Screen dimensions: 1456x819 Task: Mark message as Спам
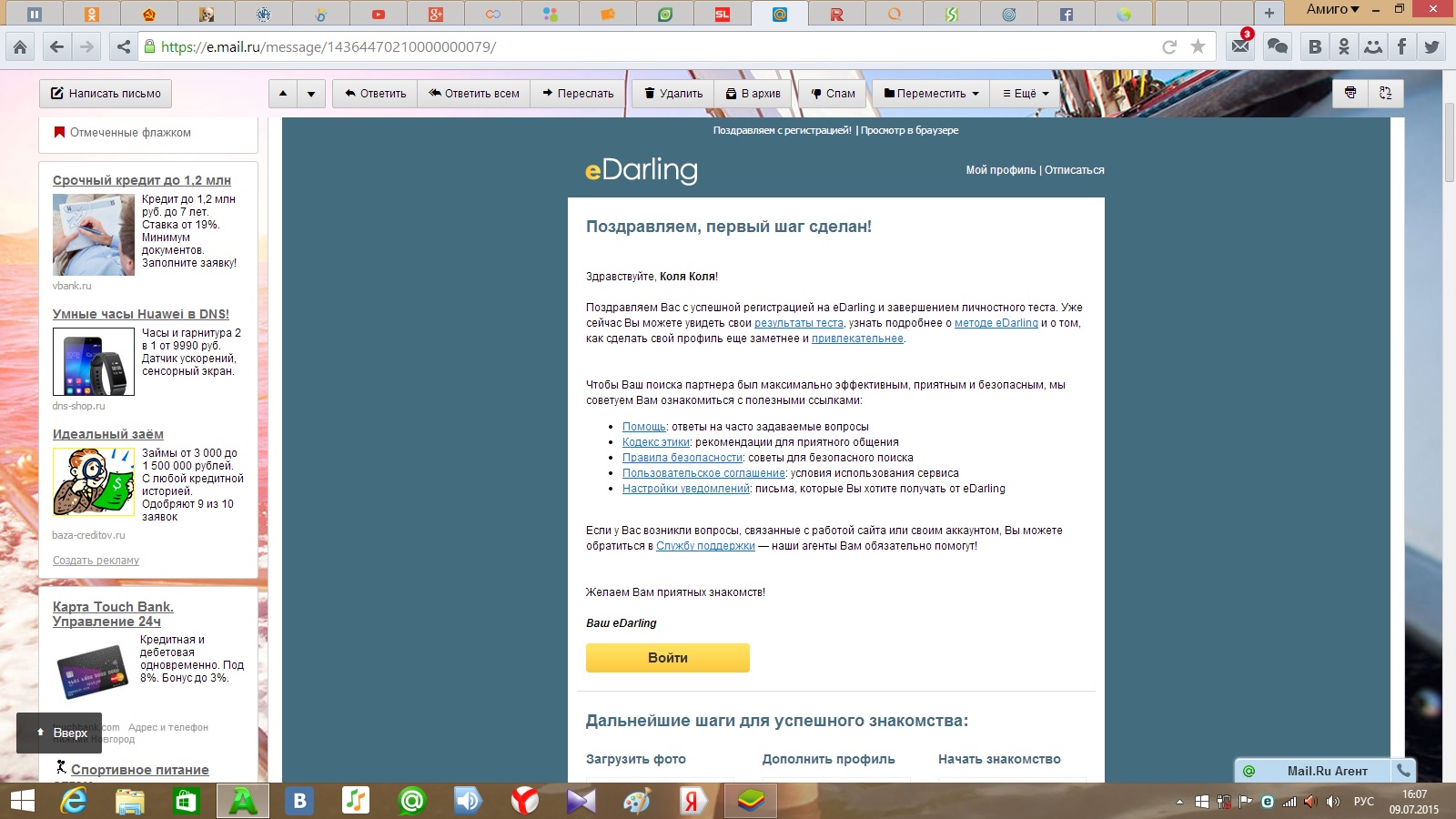[x=833, y=93]
